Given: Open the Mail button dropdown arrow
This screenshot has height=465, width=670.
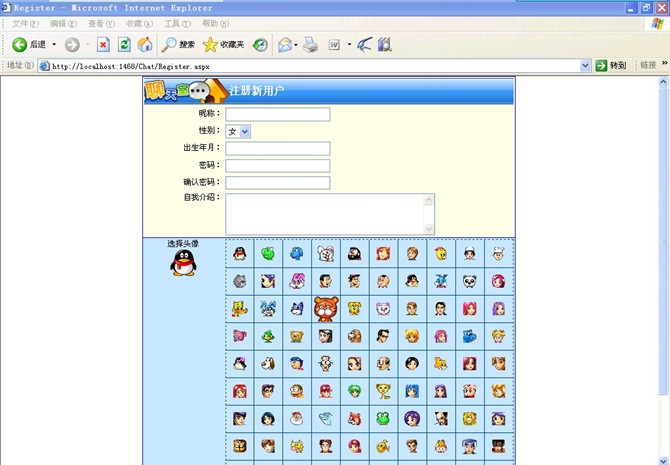Looking at the screenshot, I should point(296,44).
